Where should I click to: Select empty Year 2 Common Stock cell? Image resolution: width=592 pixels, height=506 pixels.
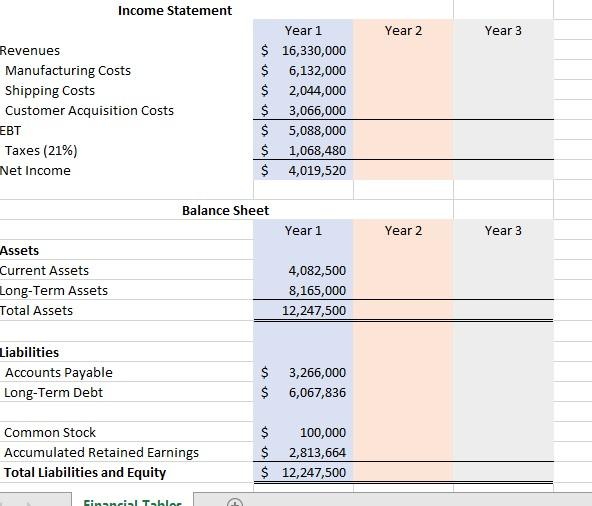403,433
